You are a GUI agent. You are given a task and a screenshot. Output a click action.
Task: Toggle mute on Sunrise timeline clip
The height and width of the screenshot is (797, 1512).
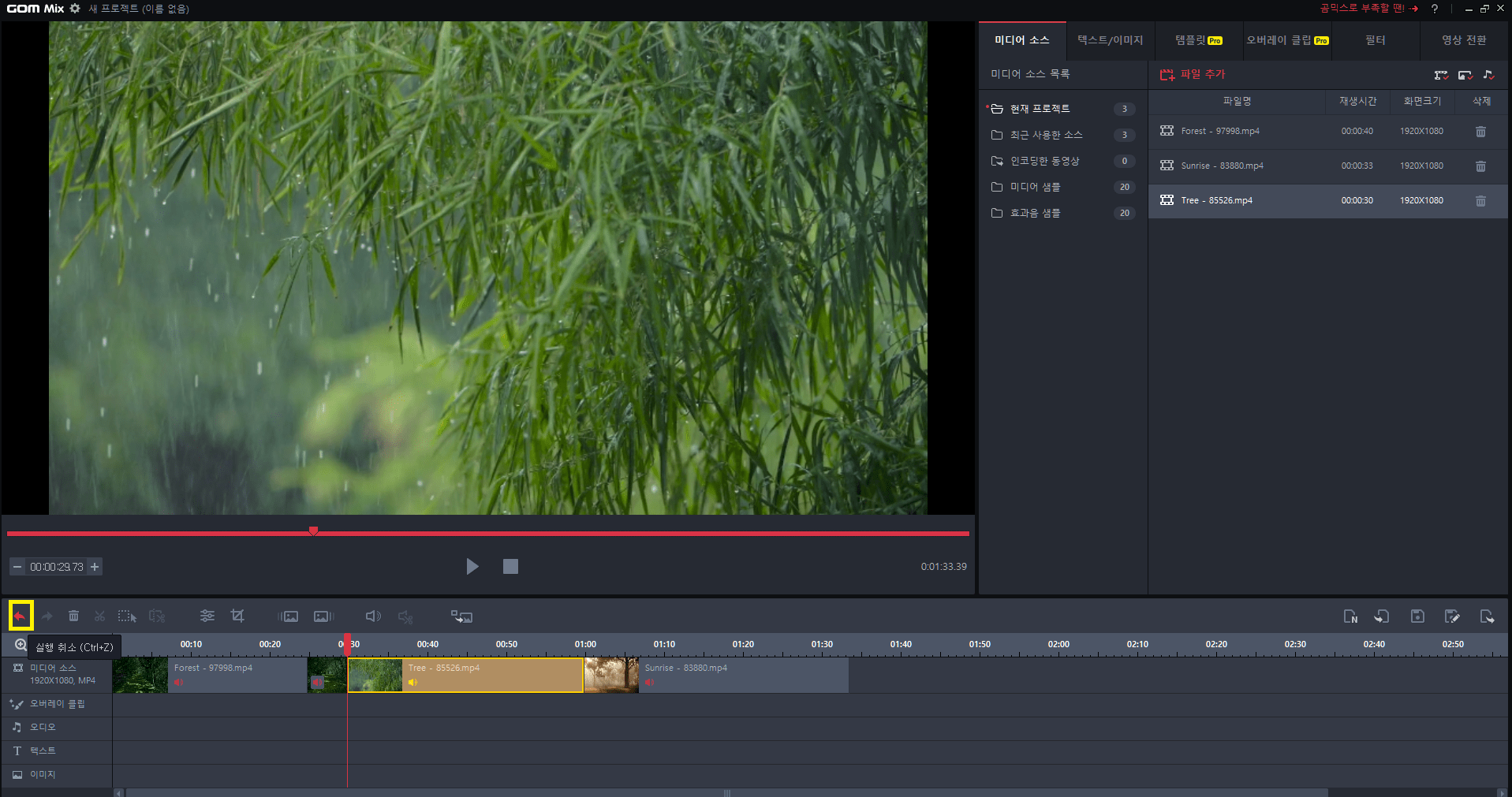[x=649, y=683]
